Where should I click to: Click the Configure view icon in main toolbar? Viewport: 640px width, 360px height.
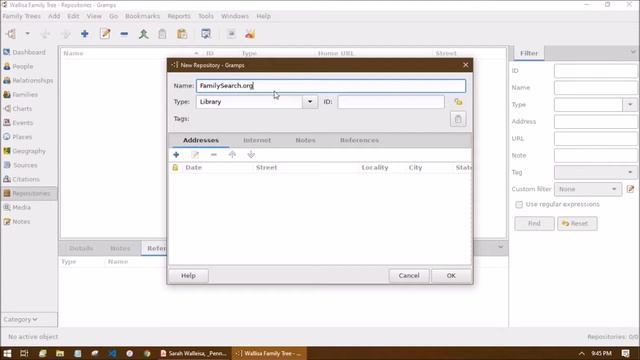(x=206, y=34)
